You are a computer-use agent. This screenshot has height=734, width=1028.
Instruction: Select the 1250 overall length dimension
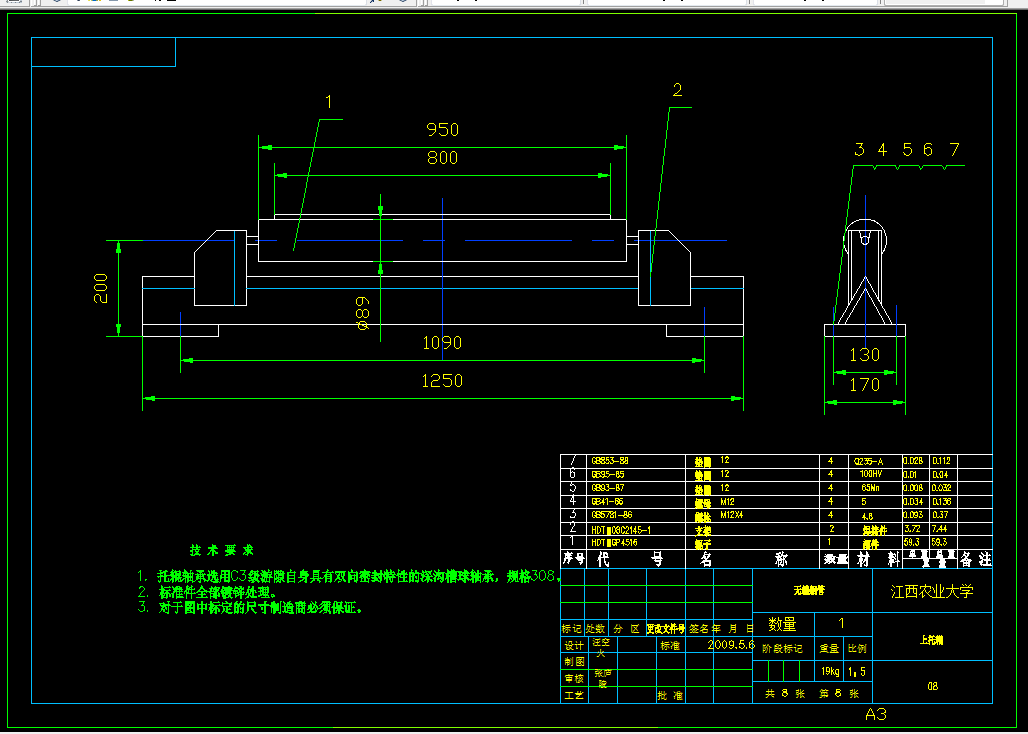click(x=443, y=380)
